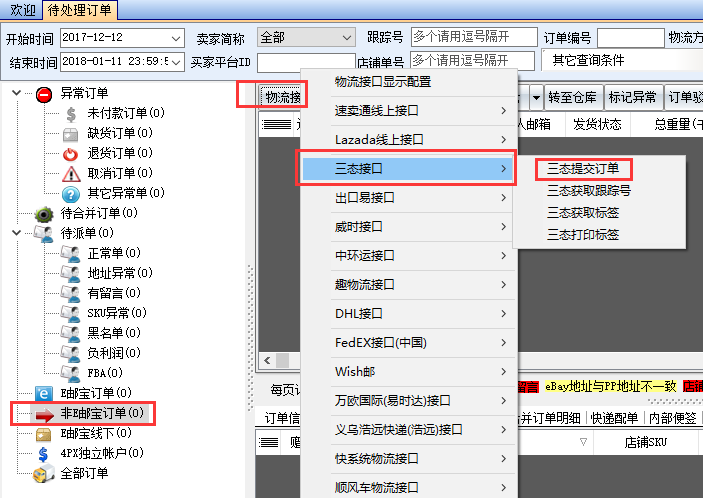Open the 卖家简称 combo box
The height and width of the screenshot is (498, 703).
[x=306, y=38]
